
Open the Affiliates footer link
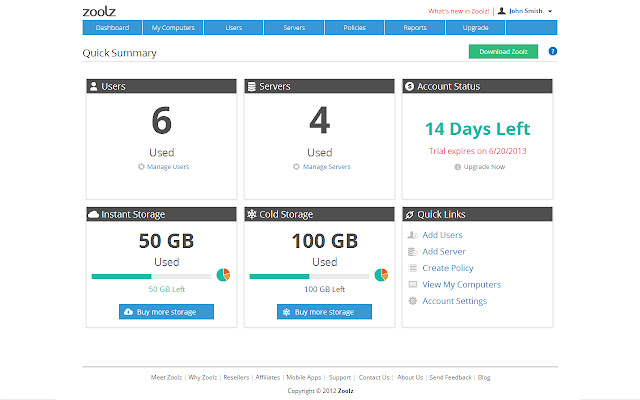[x=268, y=378]
